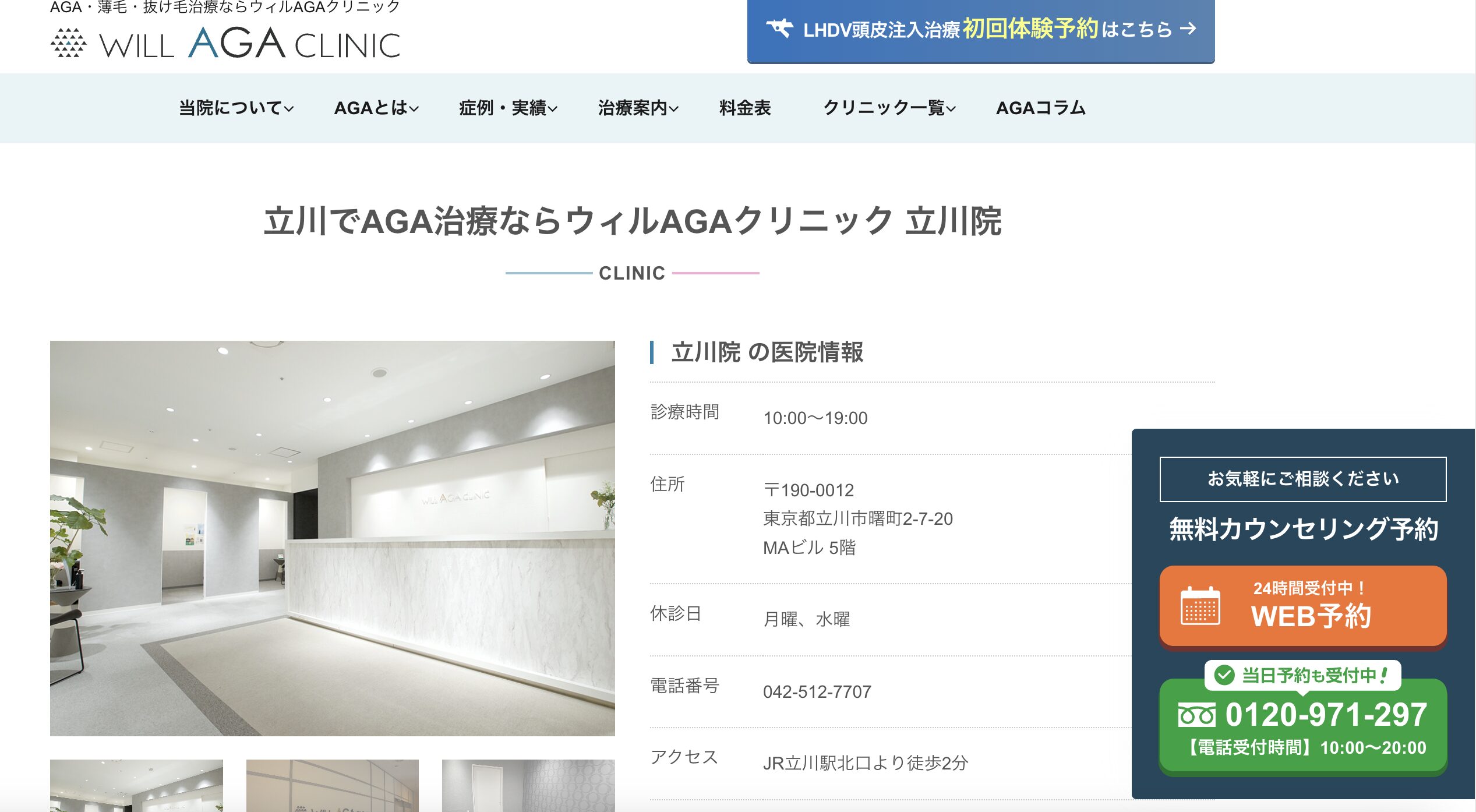This screenshot has height=812, width=1476.
Task: Expand the 当院について dropdown menu
Action: point(236,108)
